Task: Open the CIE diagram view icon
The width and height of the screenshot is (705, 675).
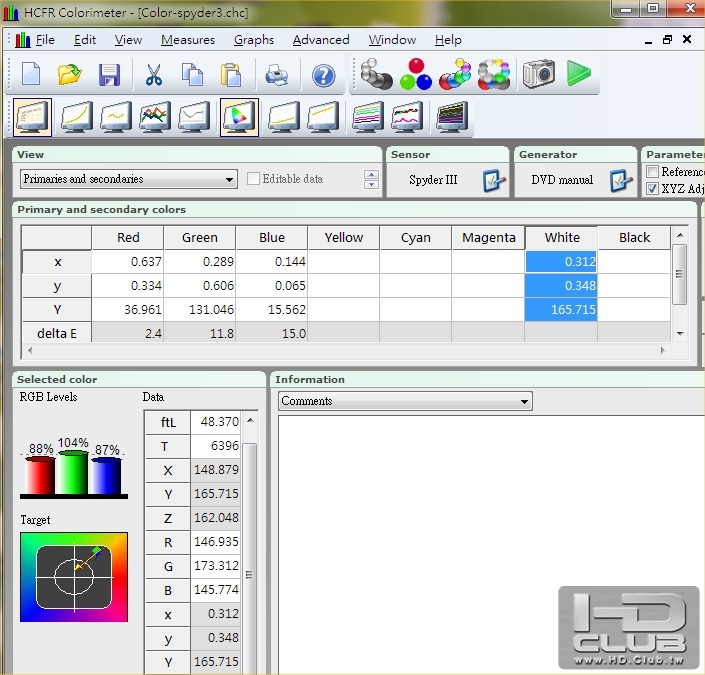Action: coord(239,117)
